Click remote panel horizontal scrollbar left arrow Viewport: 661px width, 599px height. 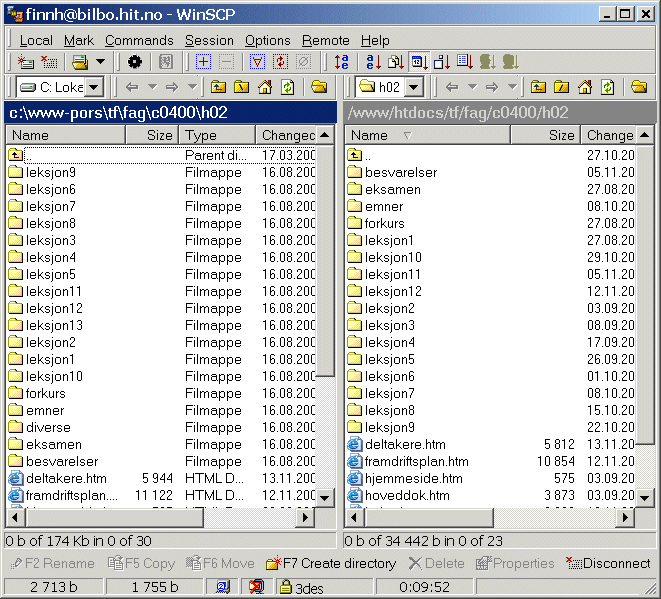354,517
